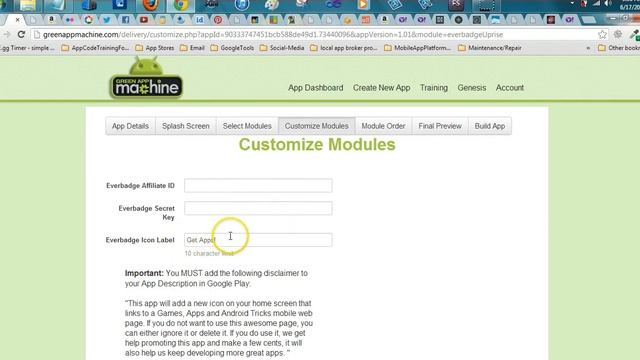This screenshot has height=360, width=640.
Task: Click the "Important:" disclaimer label
Action: tap(144, 273)
